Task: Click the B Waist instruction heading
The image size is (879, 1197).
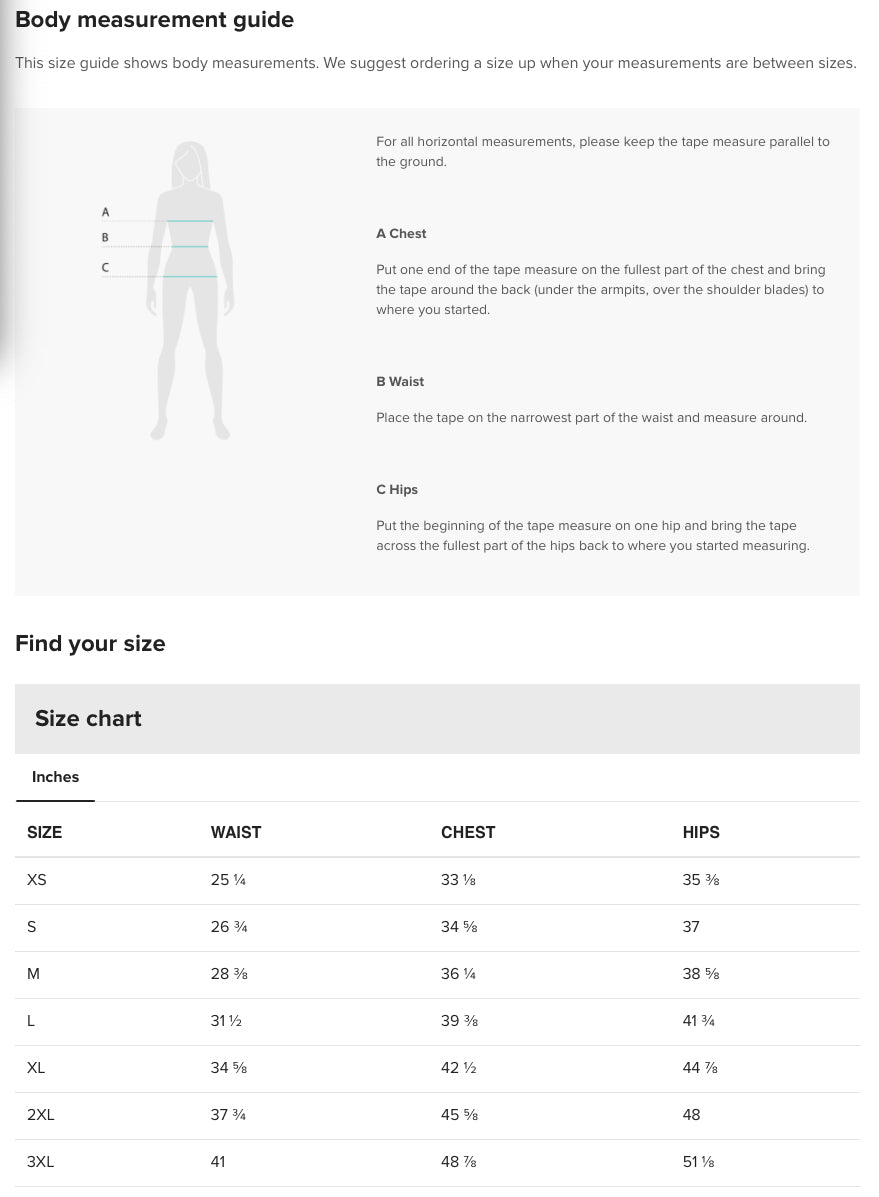Action: 400,382
